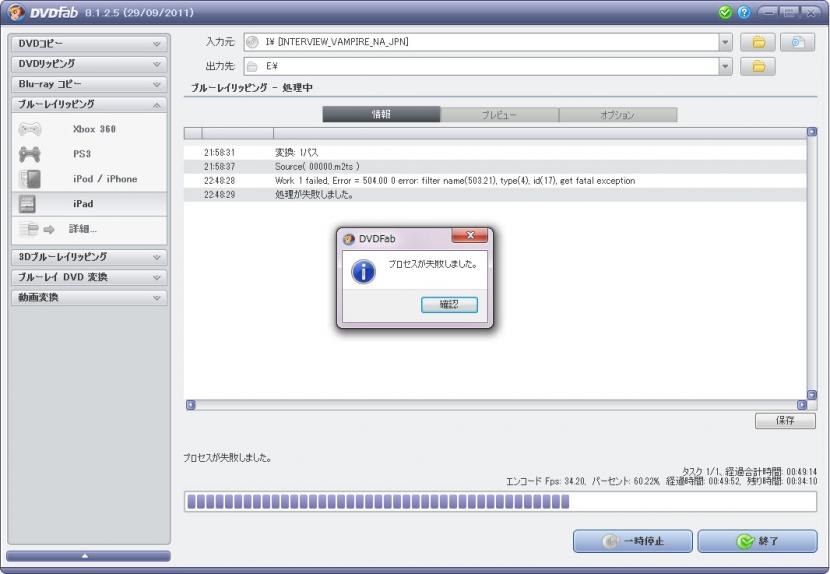Close the DVDFab dialog with red X
830x574 pixels.
tap(470, 236)
